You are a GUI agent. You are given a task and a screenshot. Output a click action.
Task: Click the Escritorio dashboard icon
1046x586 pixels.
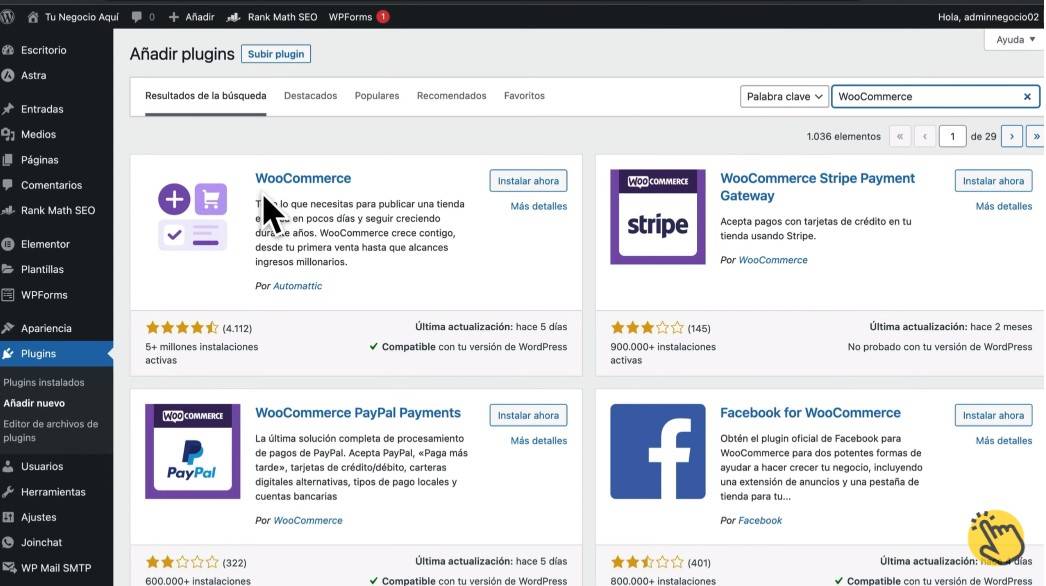tap(8, 50)
